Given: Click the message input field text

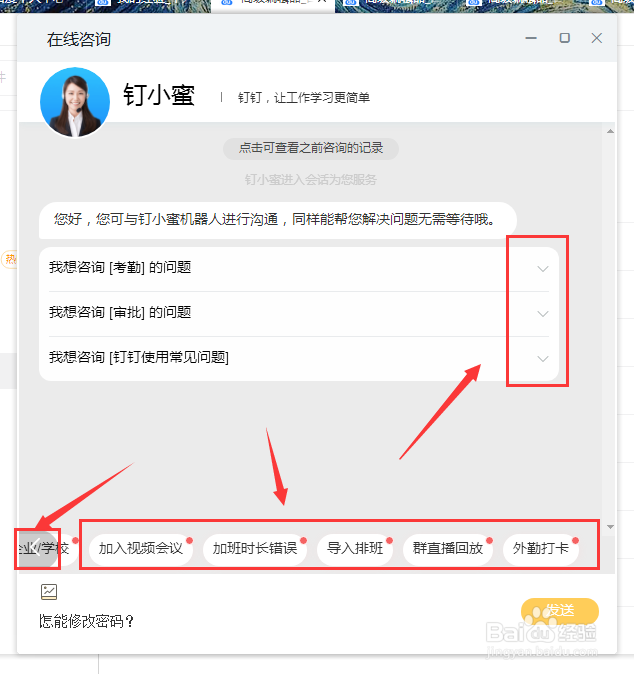Looking at the screenshot, I should point(86,621).
